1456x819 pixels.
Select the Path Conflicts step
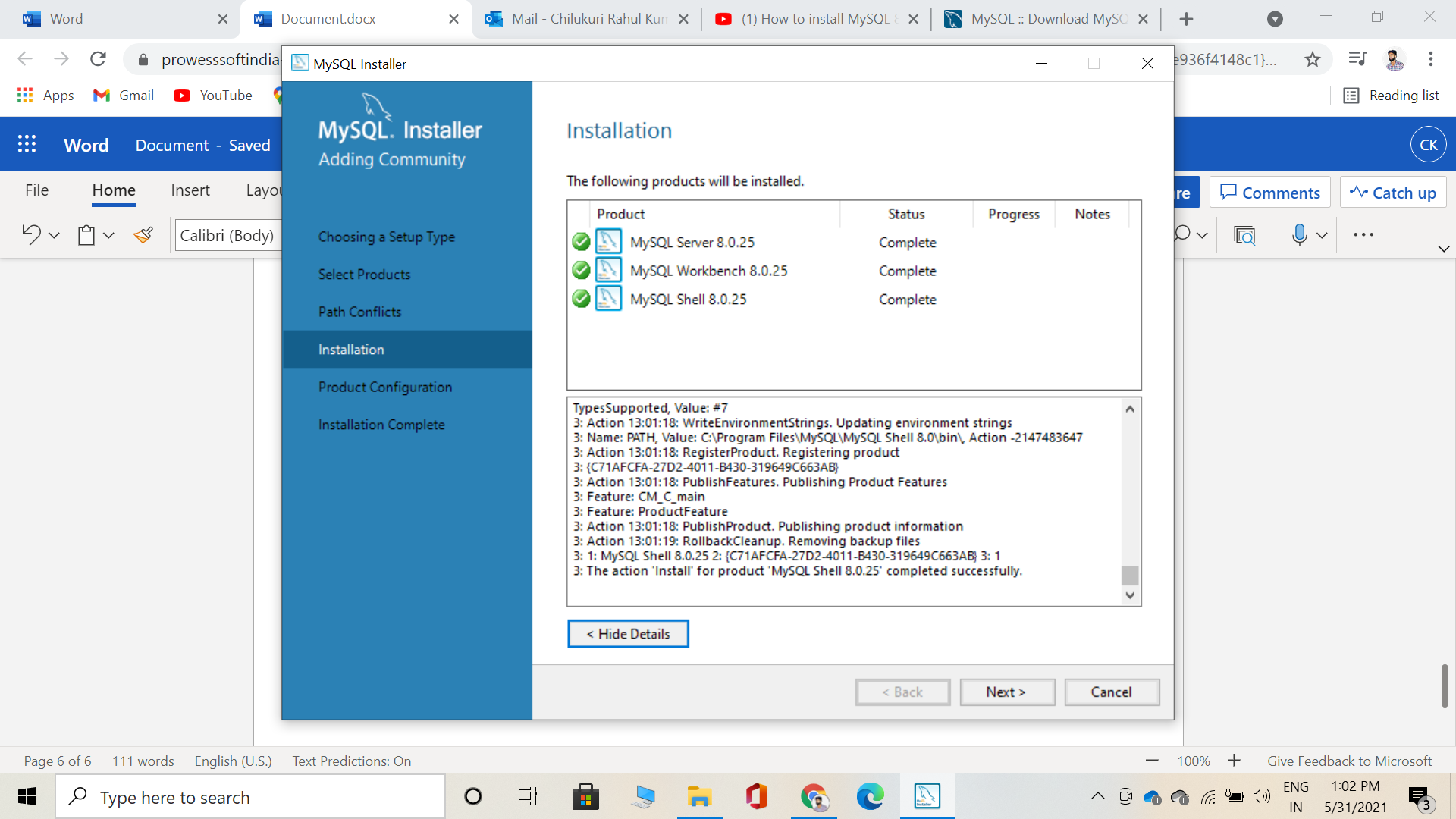(359, 312)
